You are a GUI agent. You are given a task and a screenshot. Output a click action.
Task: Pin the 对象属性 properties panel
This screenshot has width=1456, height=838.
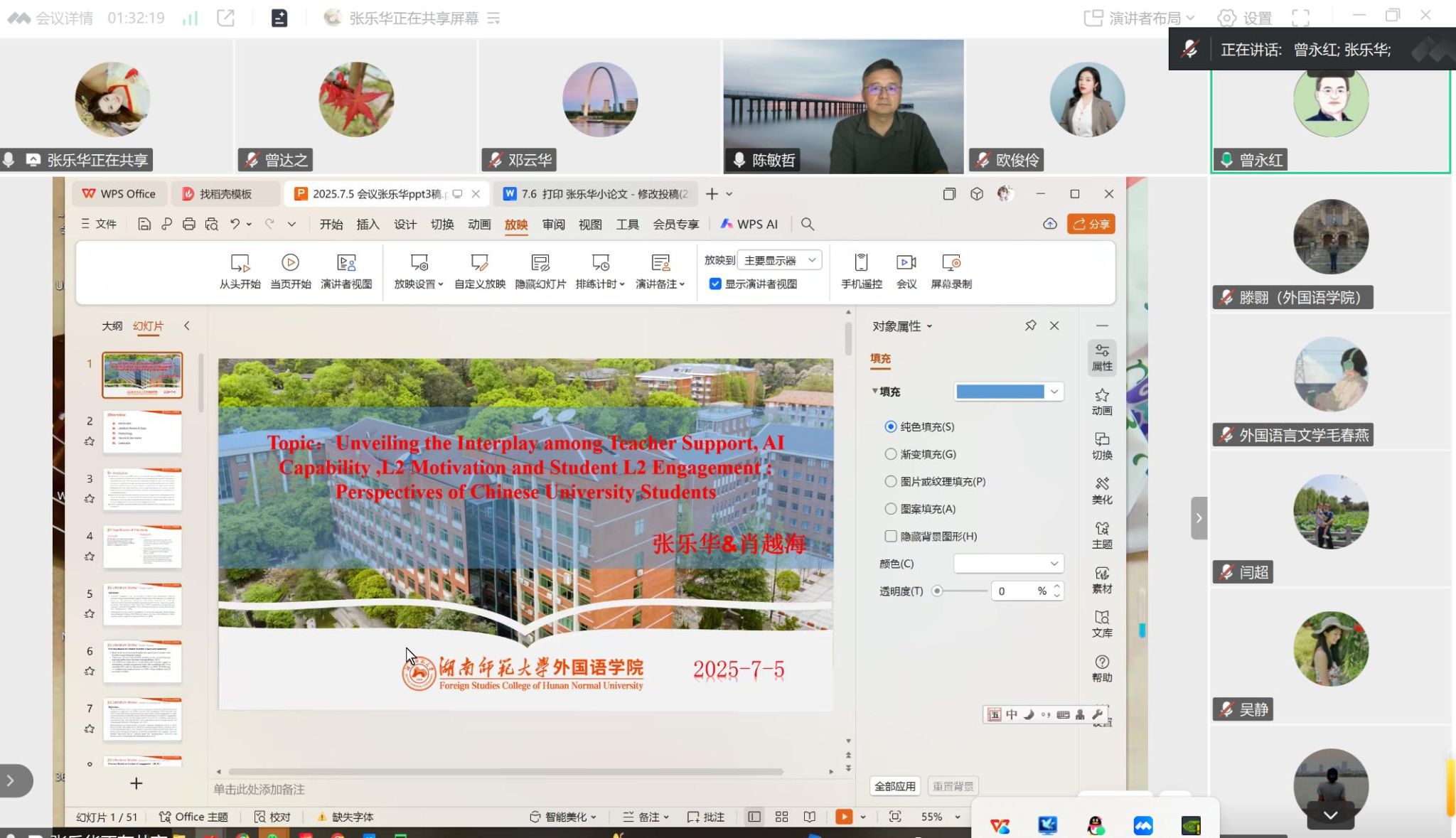[x=1030, y=326]
